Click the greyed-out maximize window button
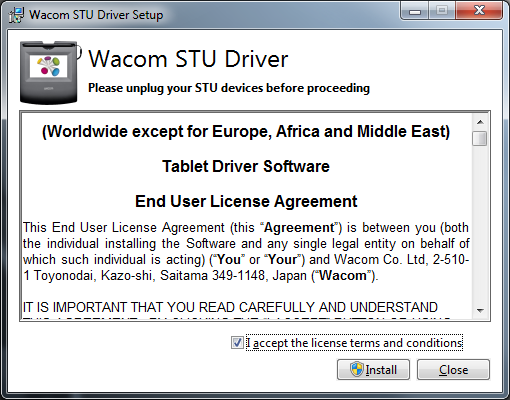The width and height of the screenshot is (510, 400). [442, 11]
